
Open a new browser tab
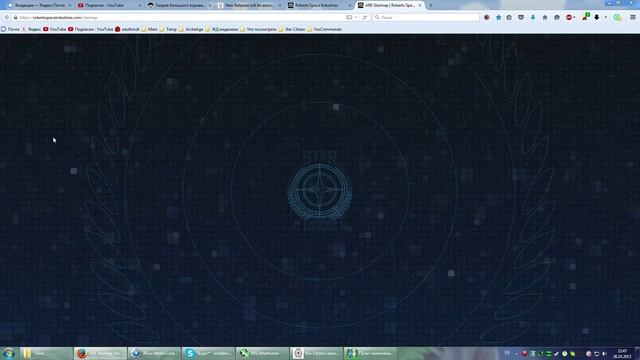(x=431, y=5)
